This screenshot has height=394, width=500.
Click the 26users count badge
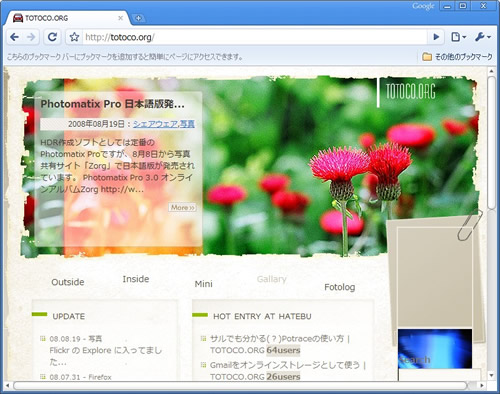[283, 377]
